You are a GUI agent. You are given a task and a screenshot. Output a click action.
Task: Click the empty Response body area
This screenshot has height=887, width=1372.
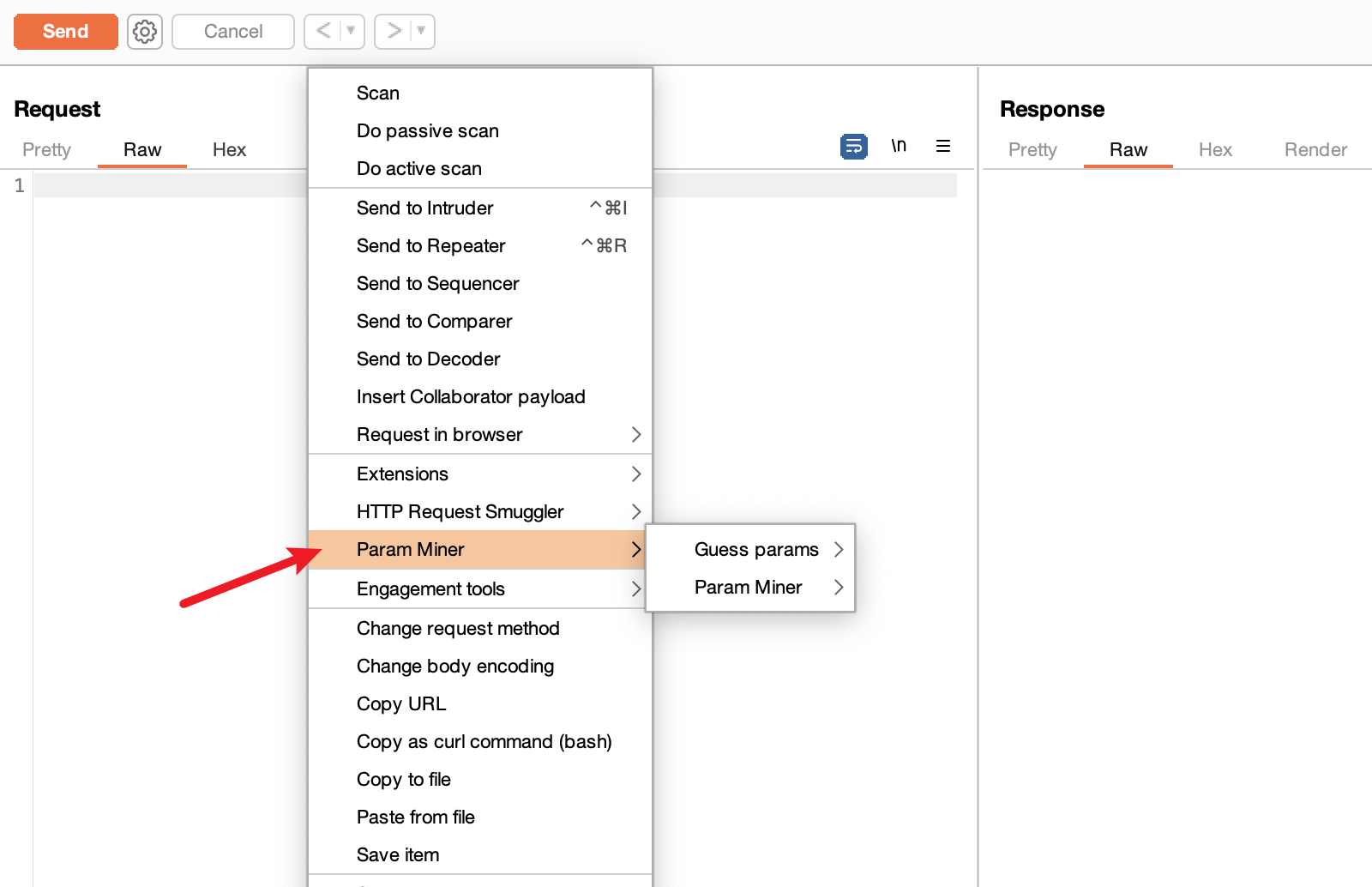point(1176,528)
